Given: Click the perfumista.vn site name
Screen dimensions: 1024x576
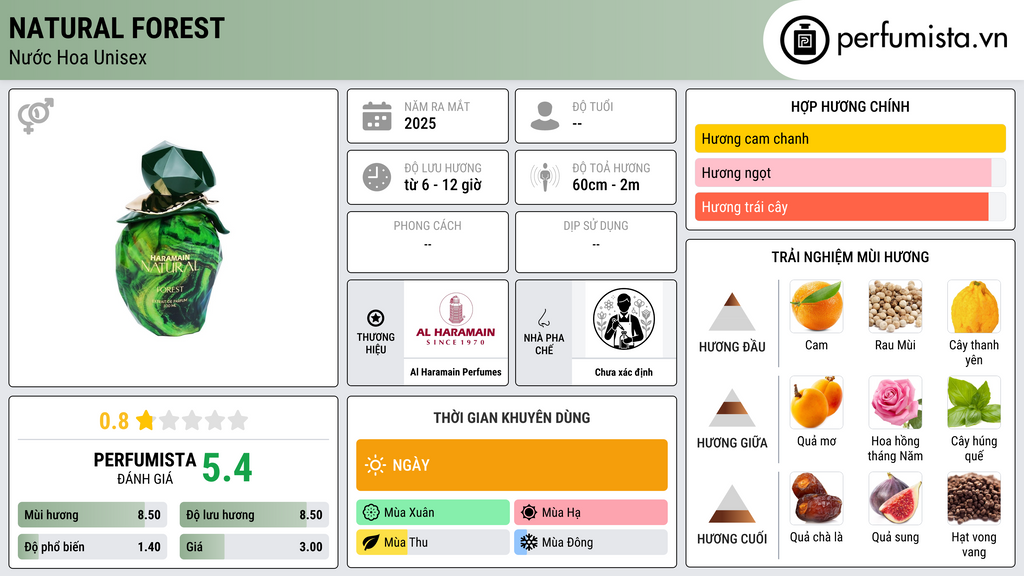Looking at the screenshot, I should pyautogui.click(x=922, y=39).
